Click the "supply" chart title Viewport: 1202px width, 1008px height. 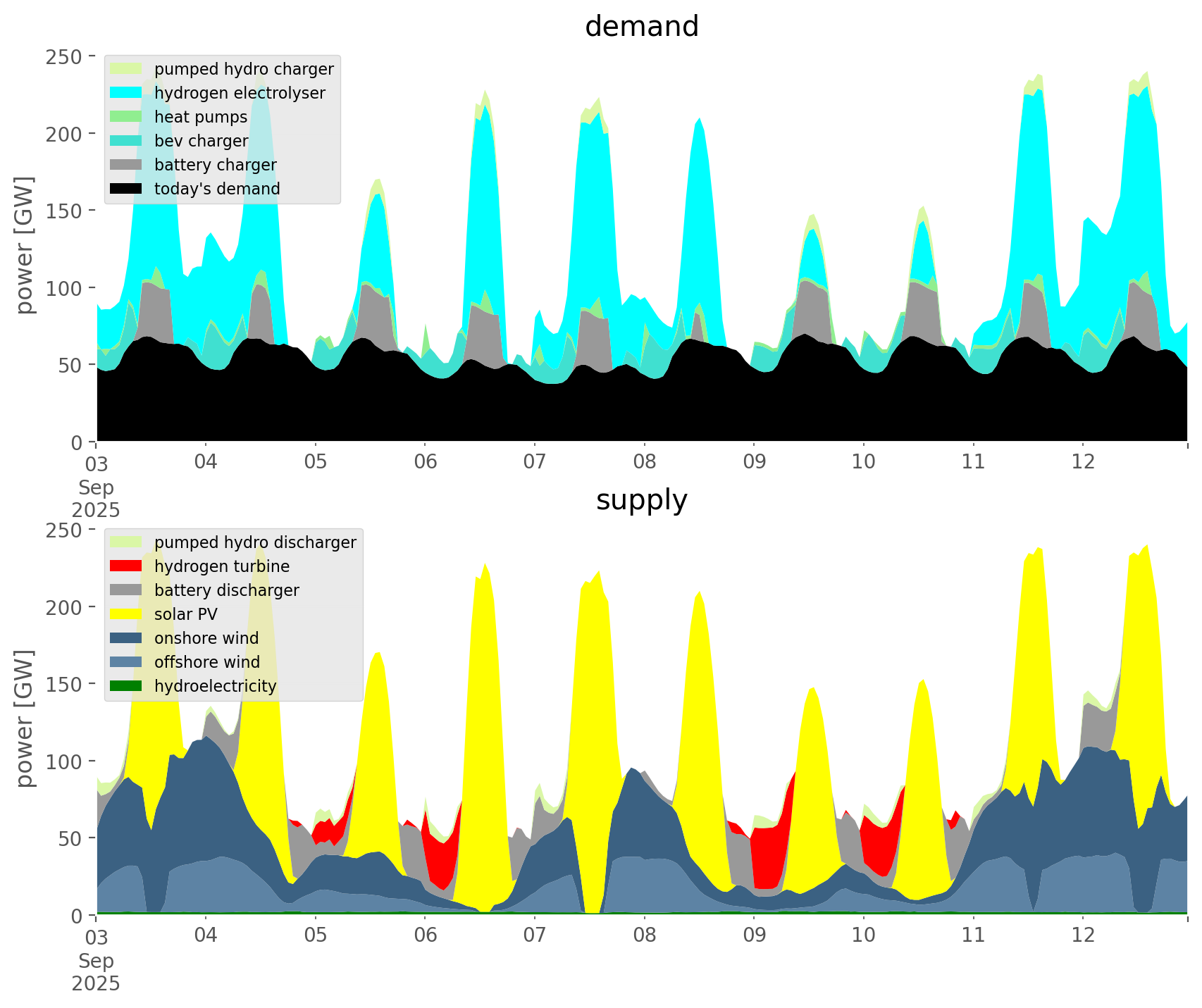coord(641,500)
